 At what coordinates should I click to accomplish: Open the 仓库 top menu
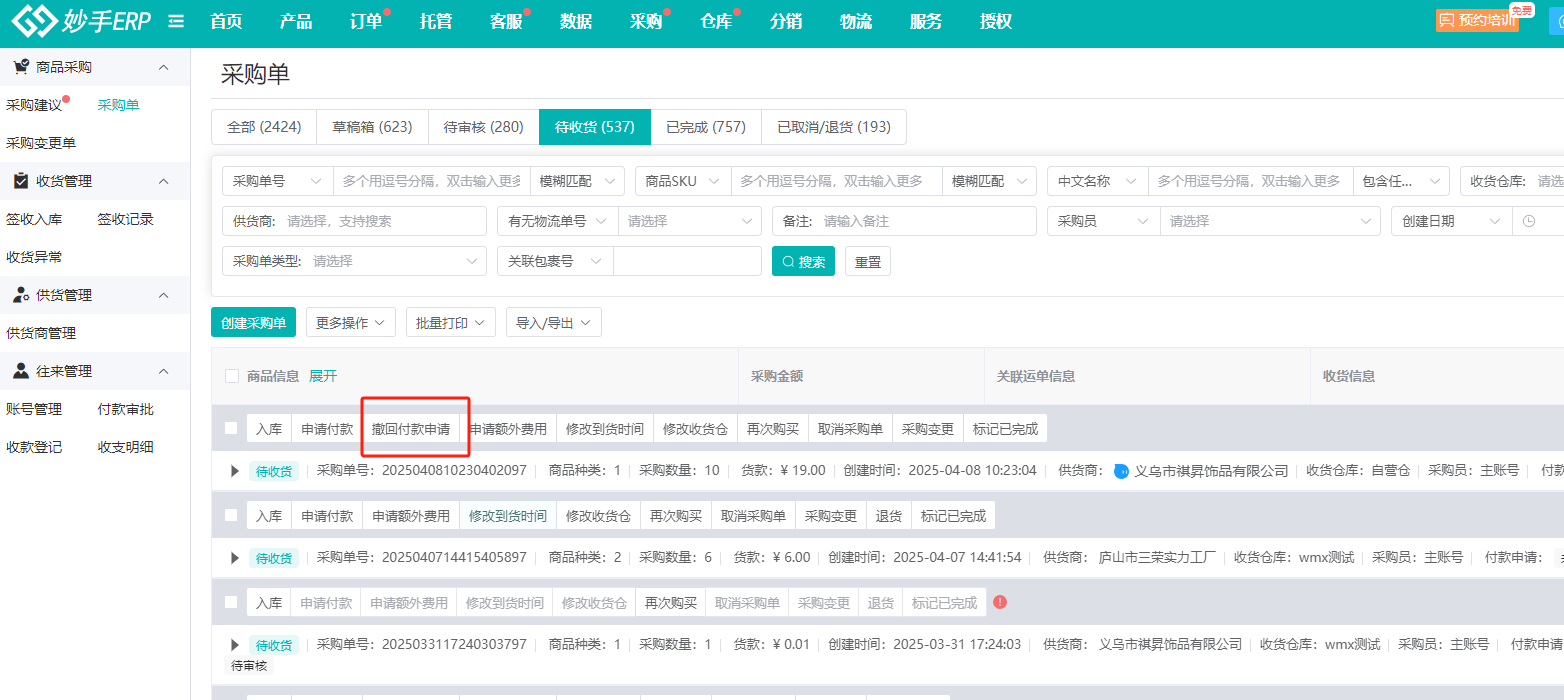click(x=716, y=21)
